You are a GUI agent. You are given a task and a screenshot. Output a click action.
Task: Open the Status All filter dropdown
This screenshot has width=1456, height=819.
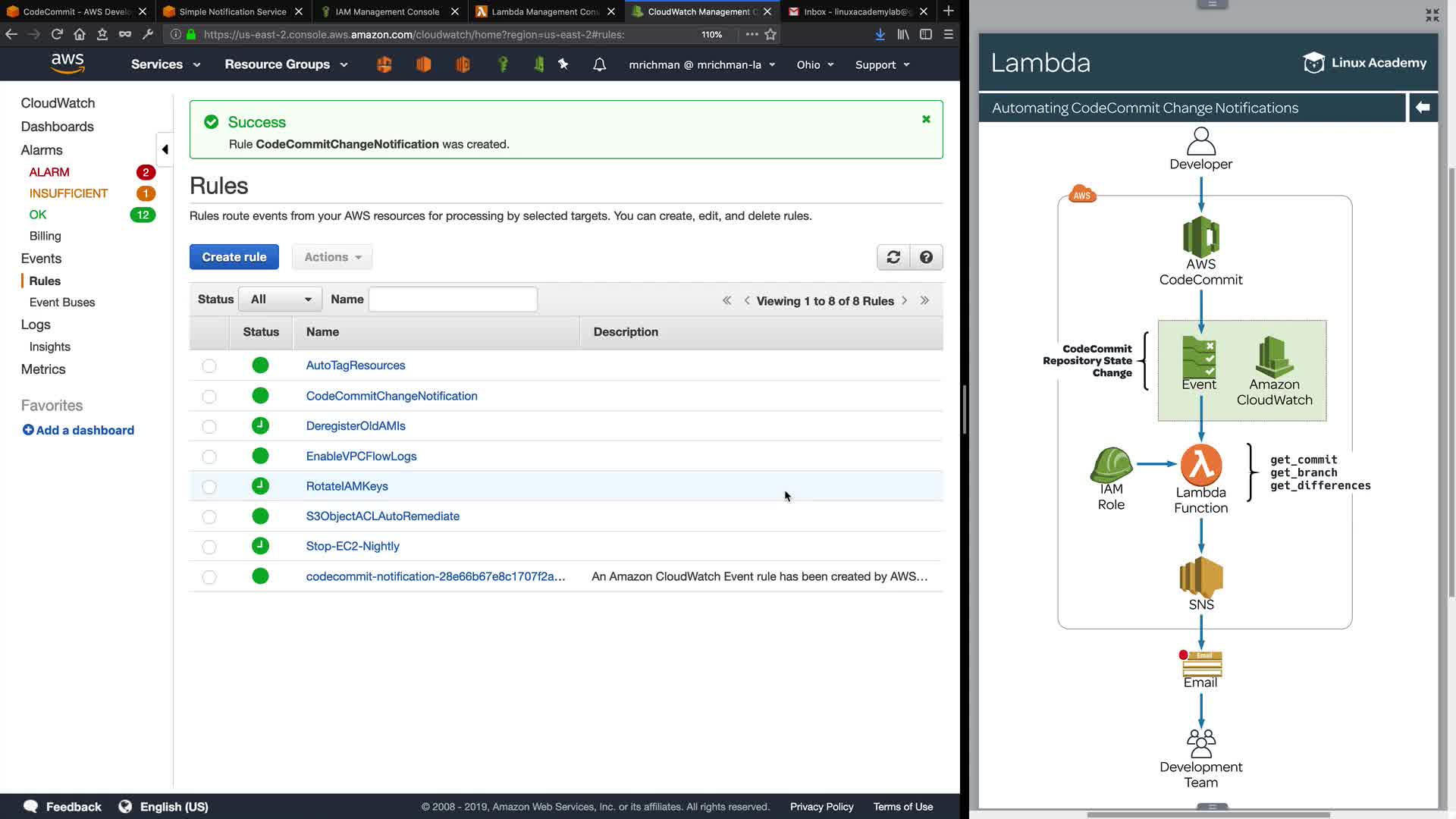click(x=280, y=300)
